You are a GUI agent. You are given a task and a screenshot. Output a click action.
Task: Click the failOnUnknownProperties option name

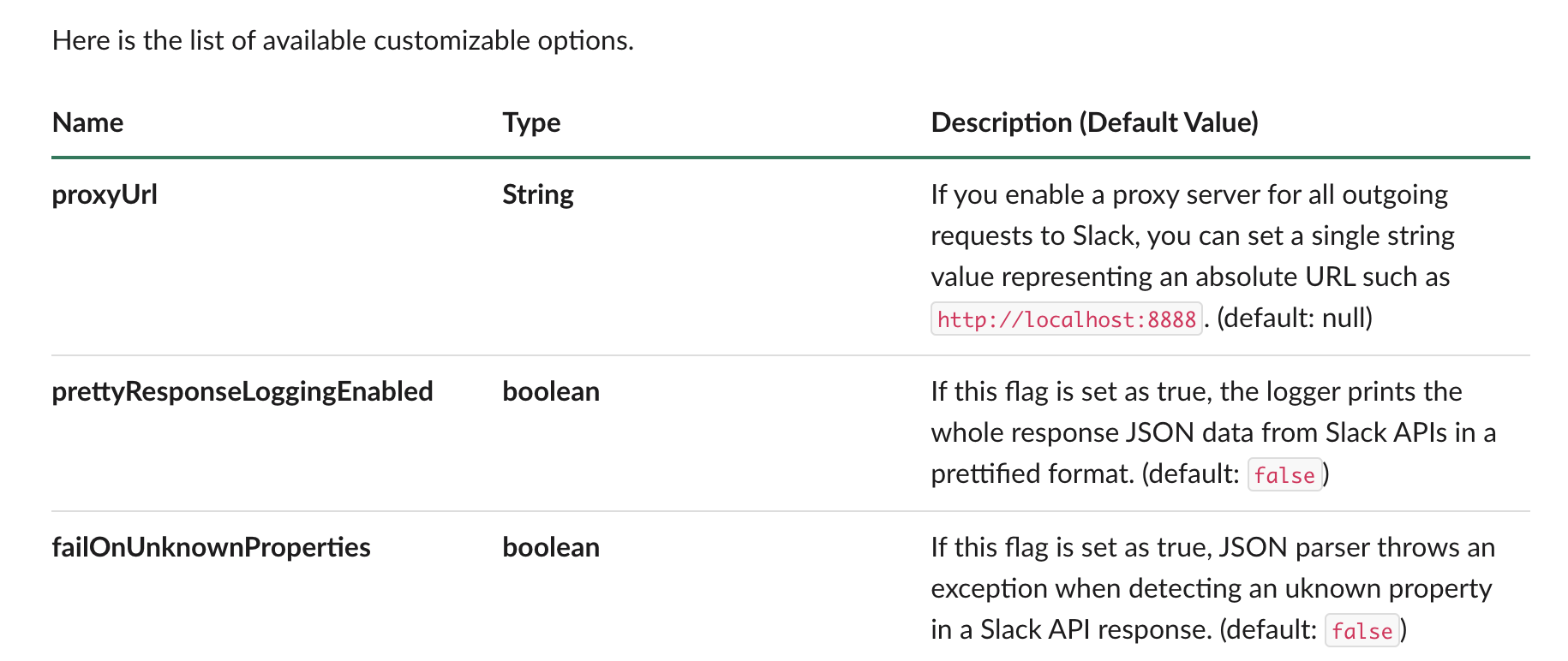(211, 547)
